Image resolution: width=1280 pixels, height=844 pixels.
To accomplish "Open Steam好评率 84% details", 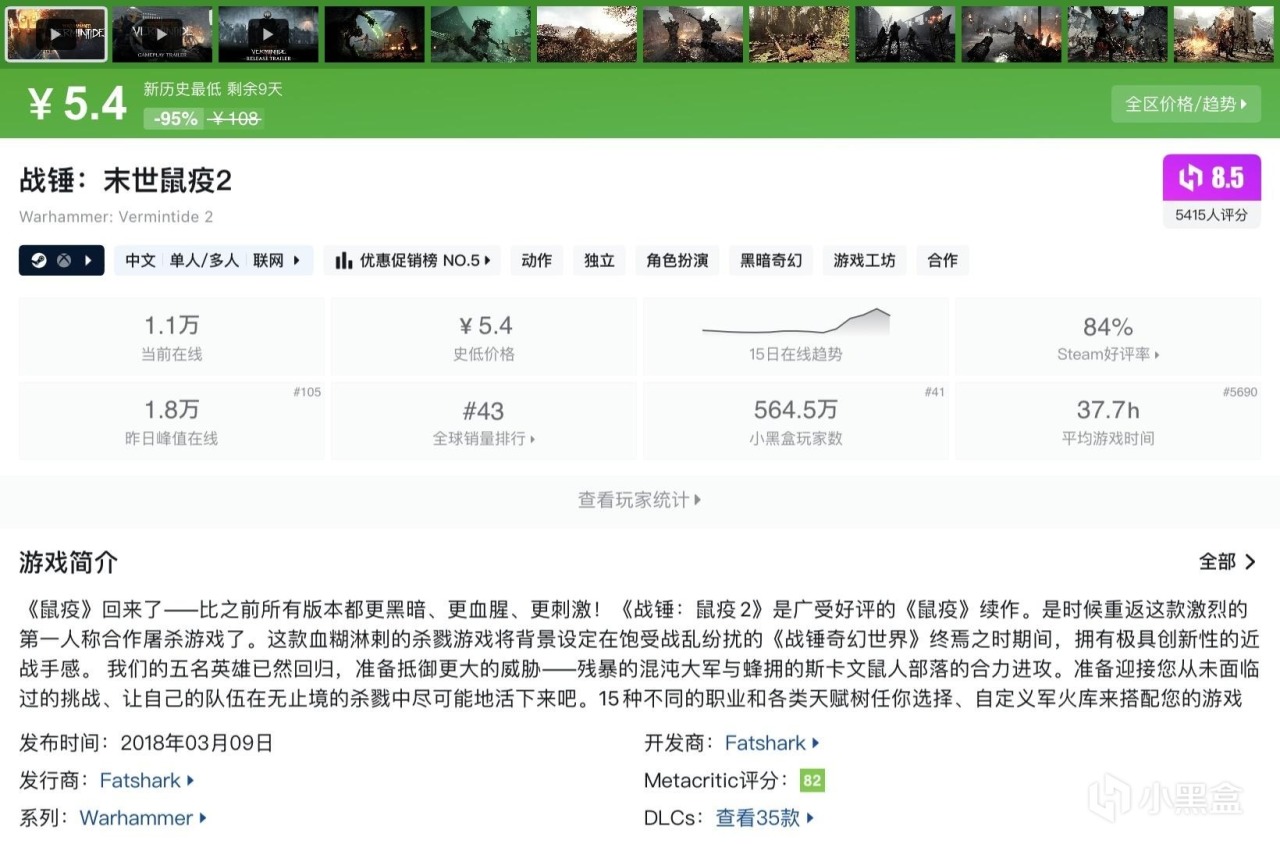I will click(1108, 337).
